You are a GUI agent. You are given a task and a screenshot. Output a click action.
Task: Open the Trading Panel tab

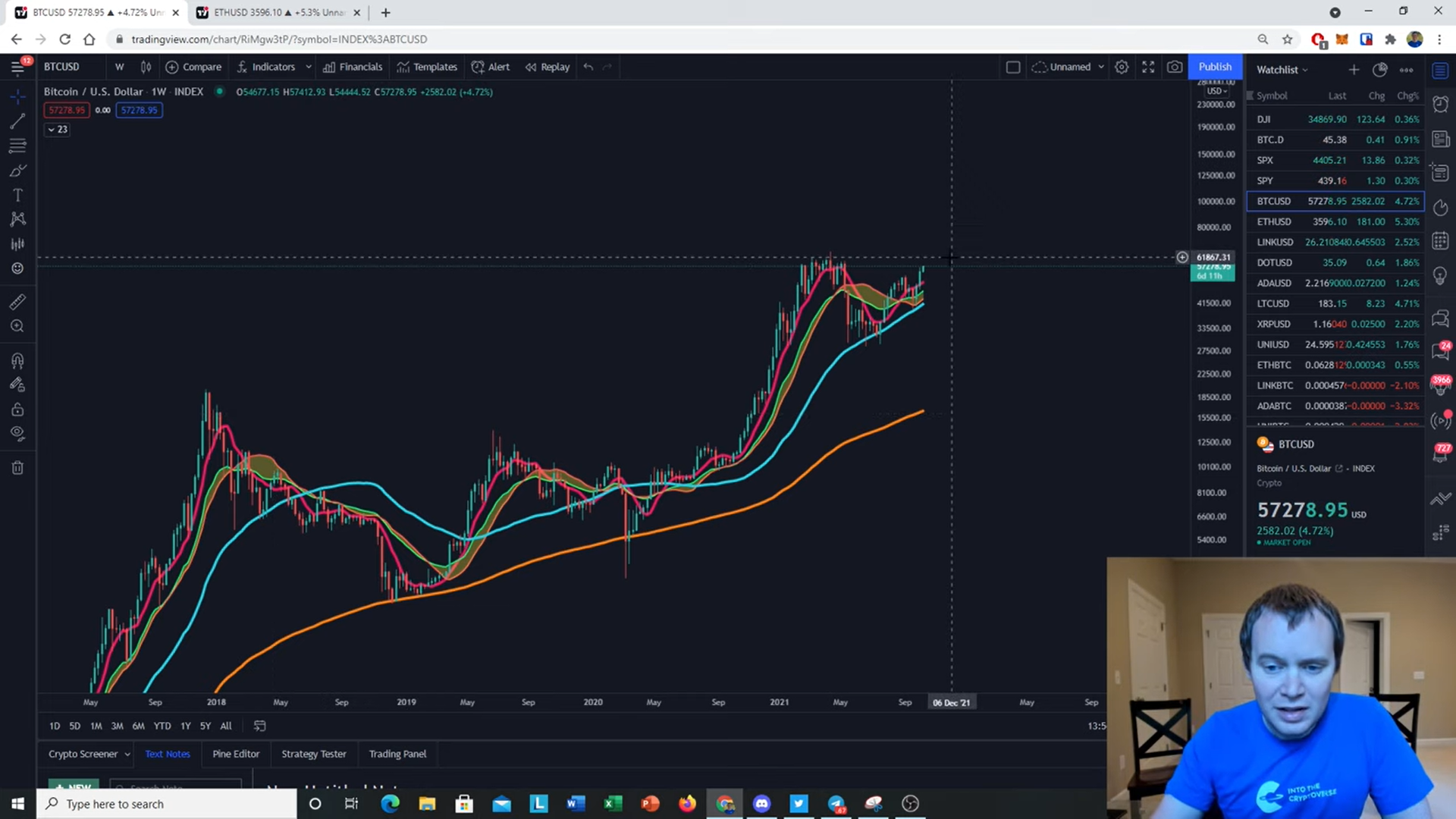(x=397, y=754)
